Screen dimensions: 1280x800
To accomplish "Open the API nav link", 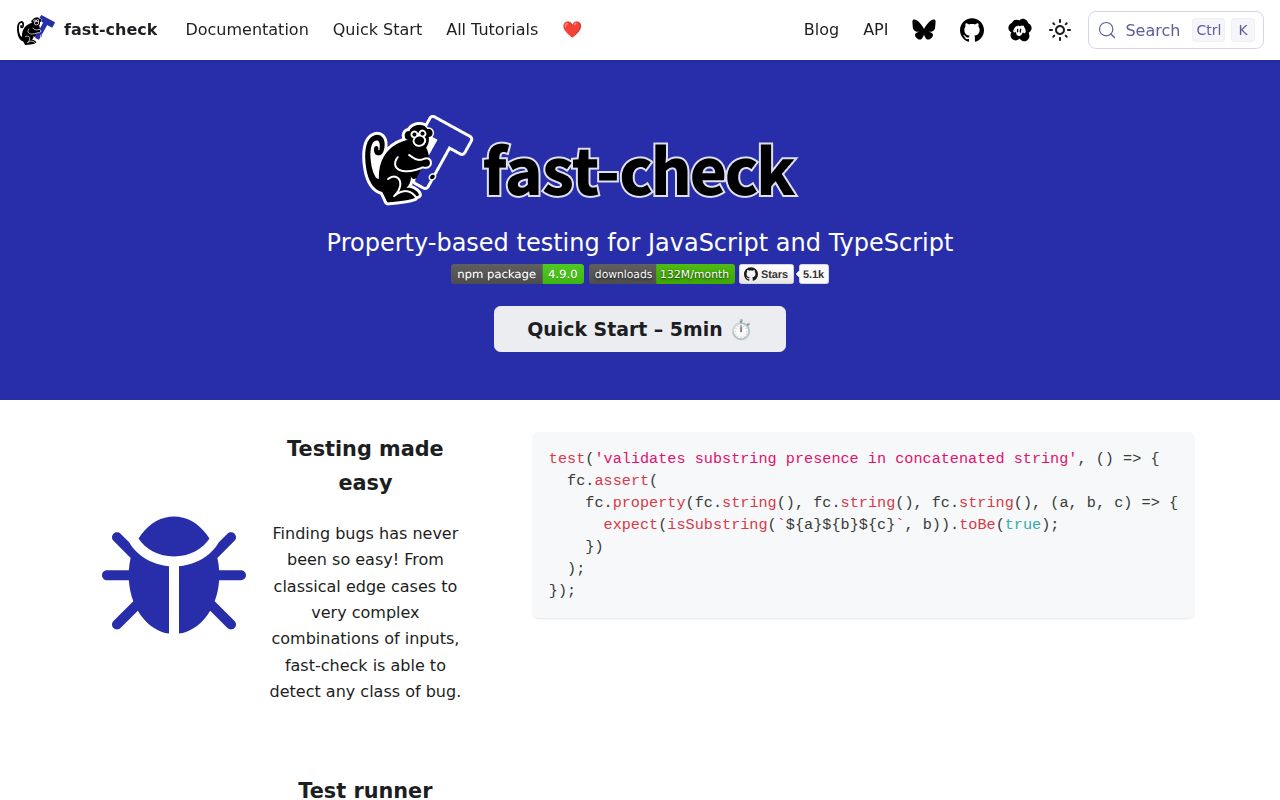I will coord(875,30).
